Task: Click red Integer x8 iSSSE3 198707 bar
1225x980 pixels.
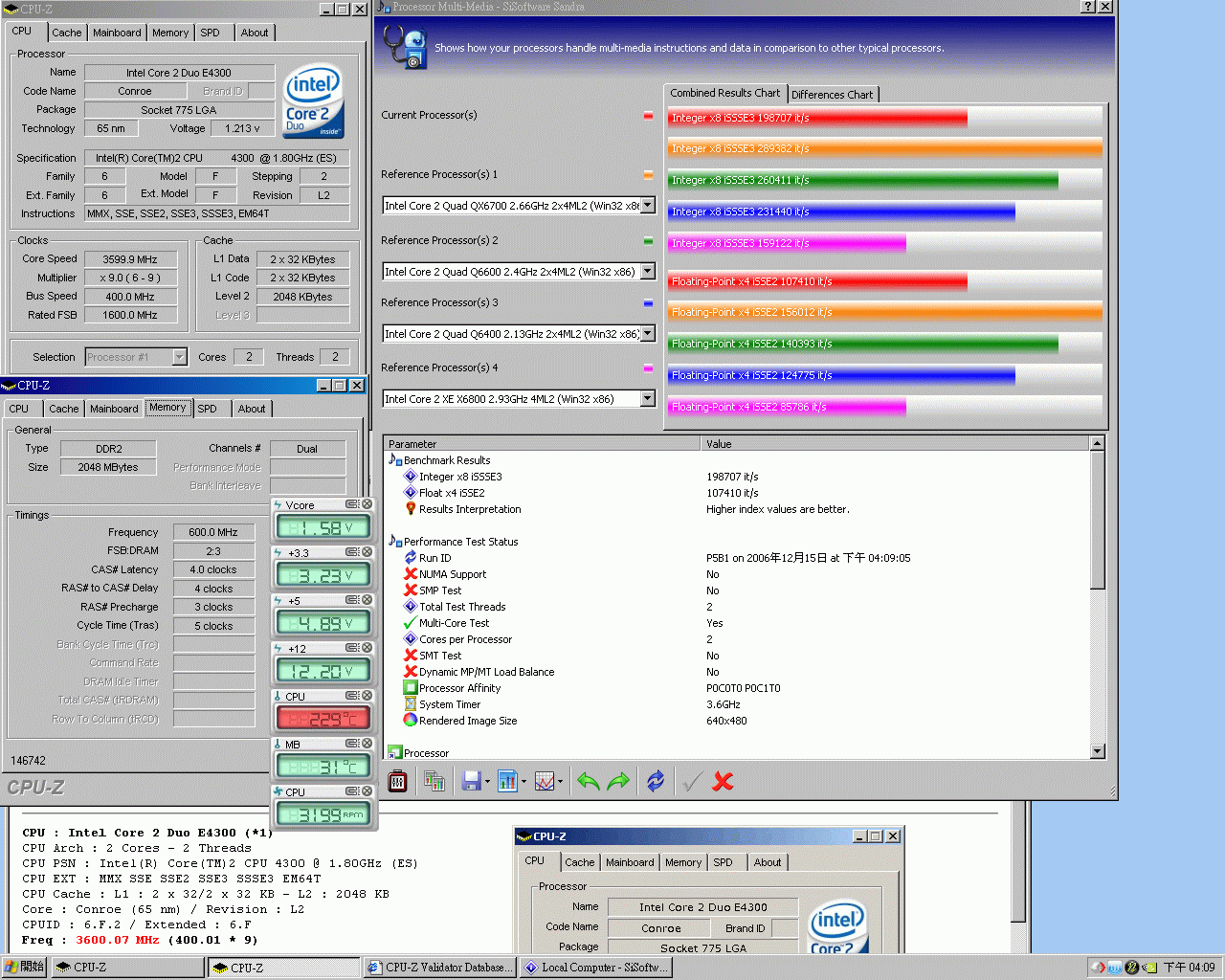Action: tap(817, 118)
